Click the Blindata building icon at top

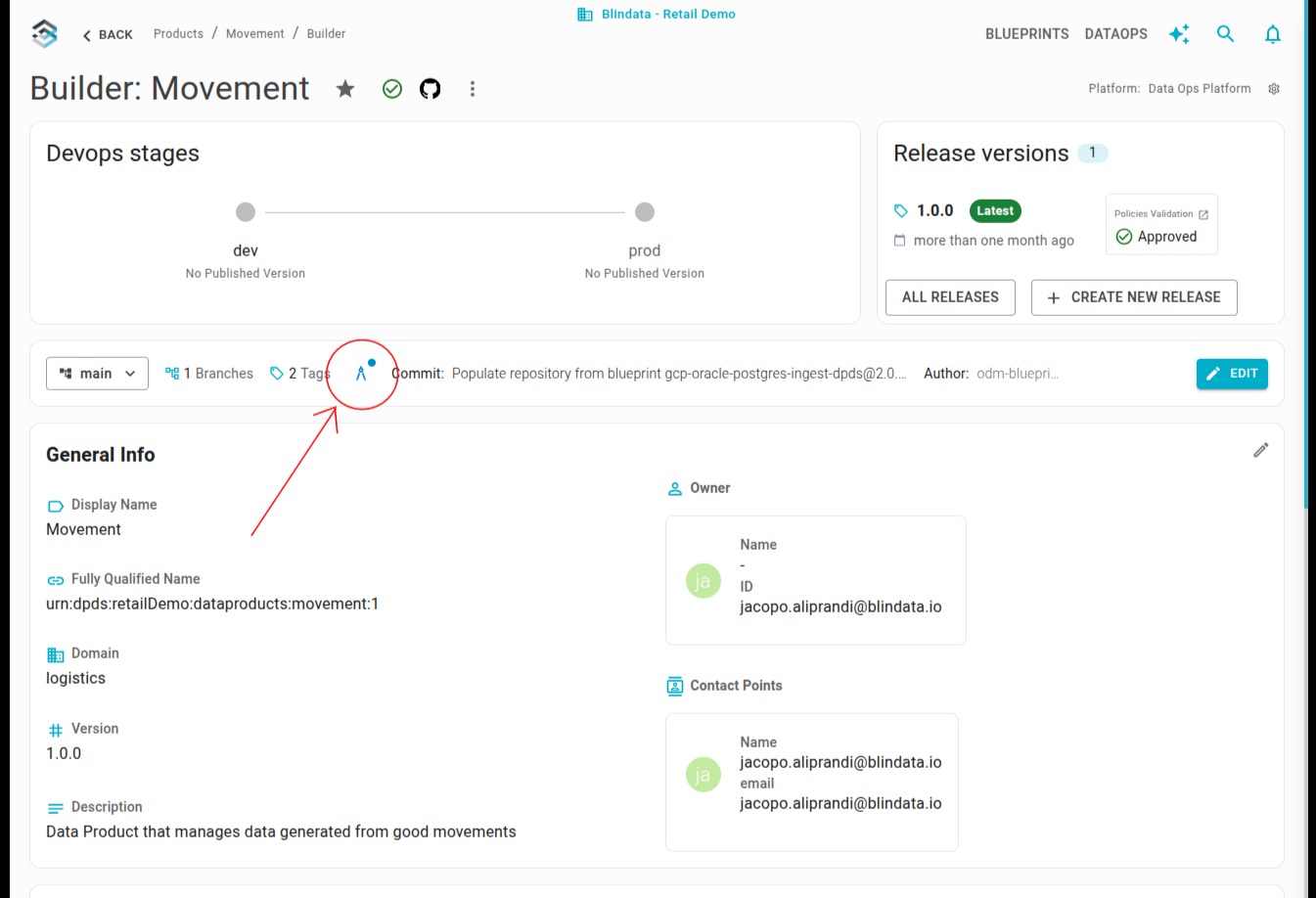(585, 15)
